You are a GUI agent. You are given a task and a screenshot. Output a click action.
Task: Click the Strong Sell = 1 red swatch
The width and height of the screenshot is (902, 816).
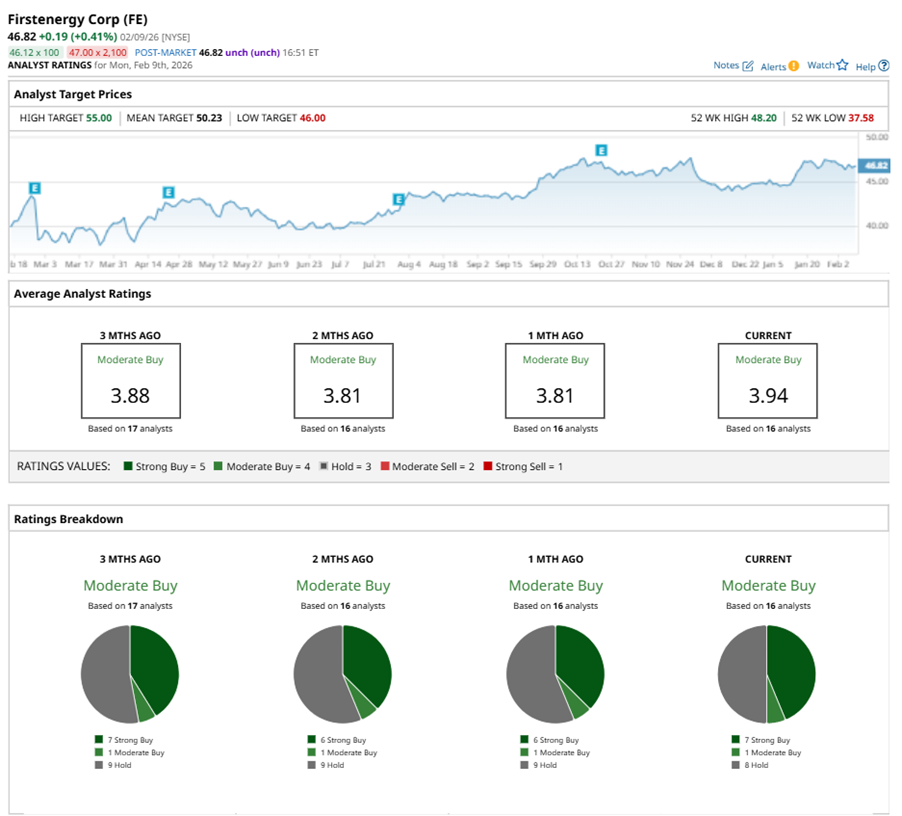pyautogui.click(x=488, y=466)
